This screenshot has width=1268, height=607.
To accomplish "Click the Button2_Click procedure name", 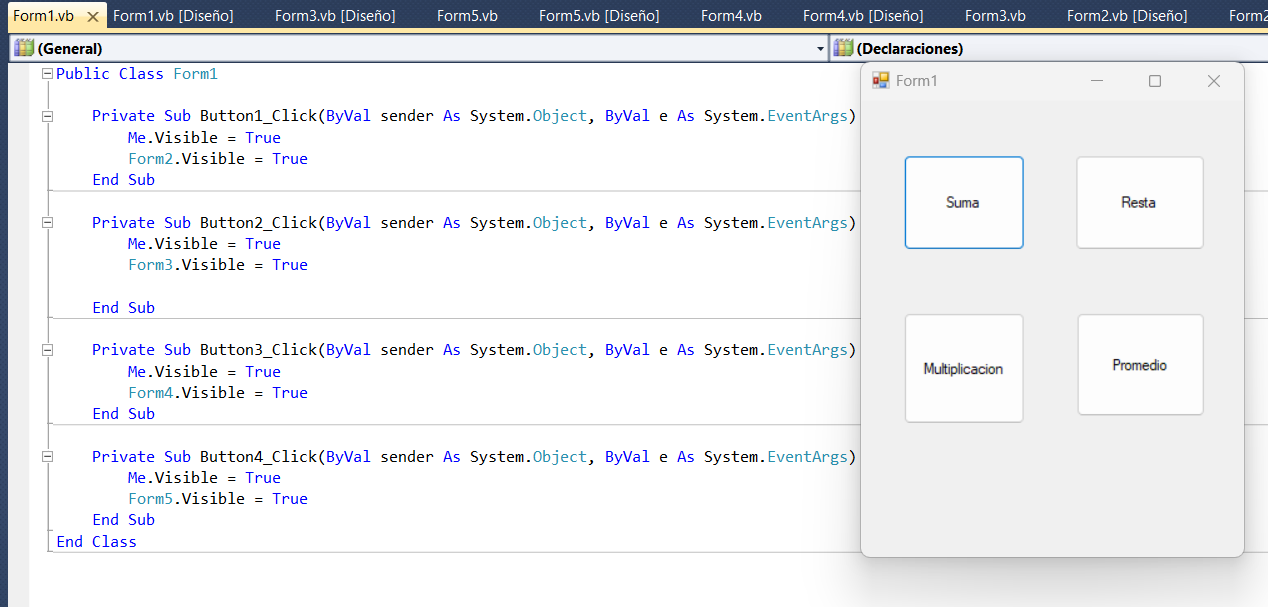I will click(258, 223).
